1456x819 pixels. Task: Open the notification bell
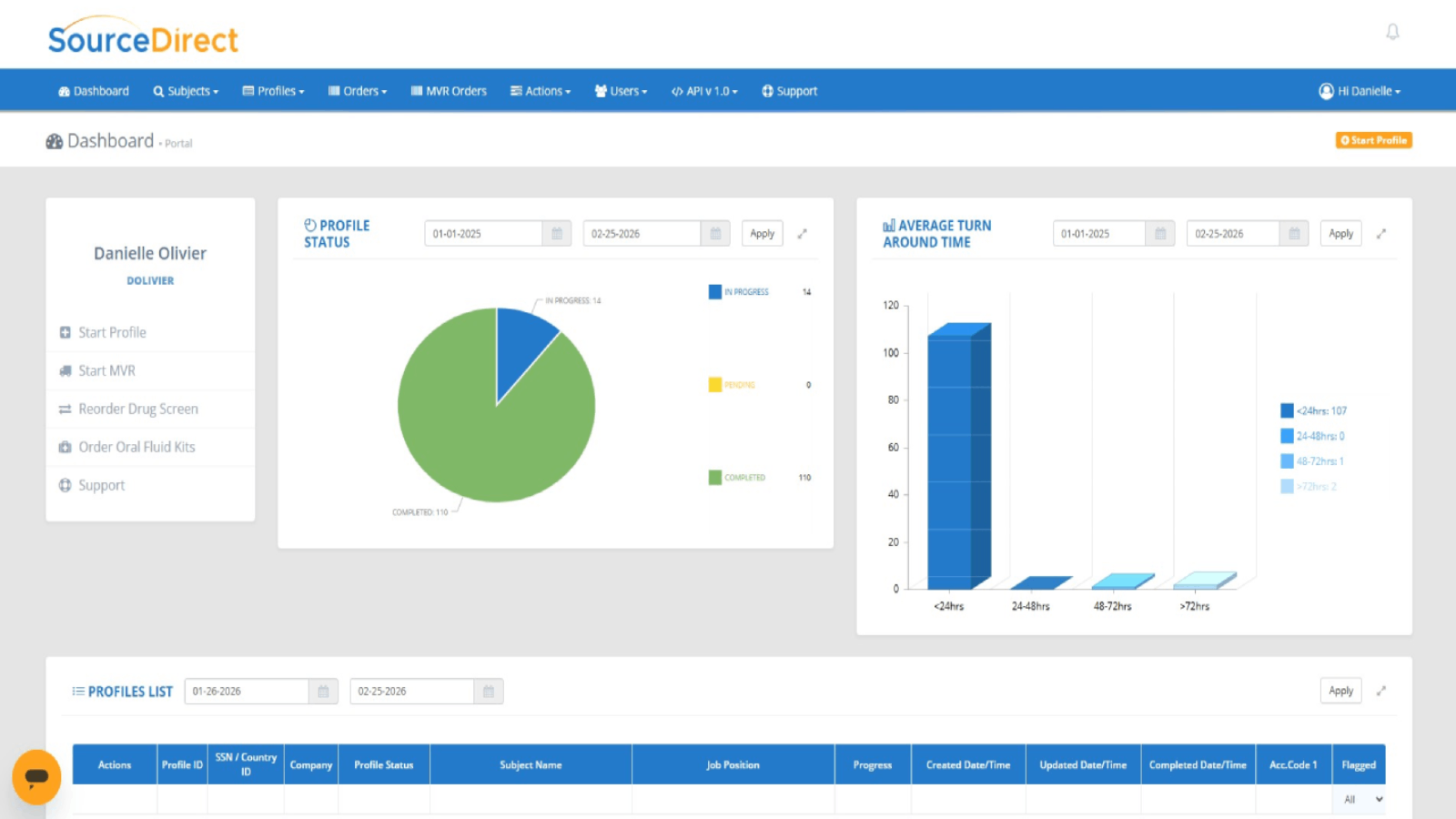[1392, 31]
